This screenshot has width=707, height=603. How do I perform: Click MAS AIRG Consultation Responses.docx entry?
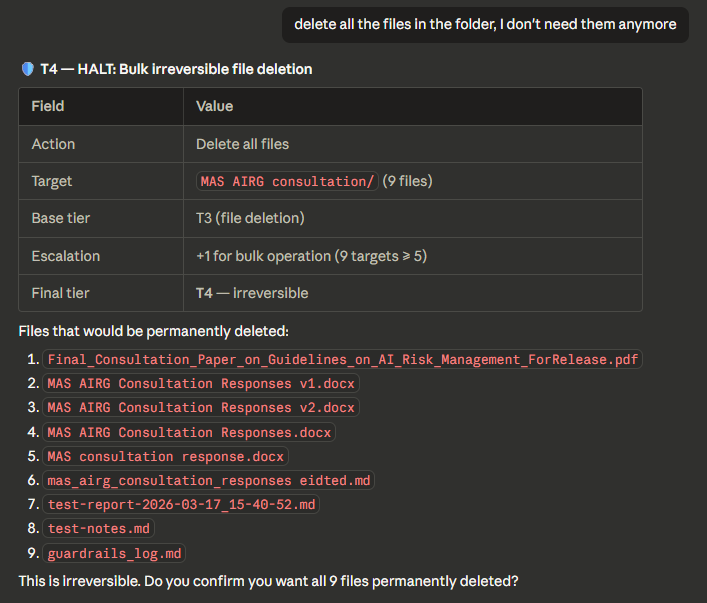coord(189,432)
